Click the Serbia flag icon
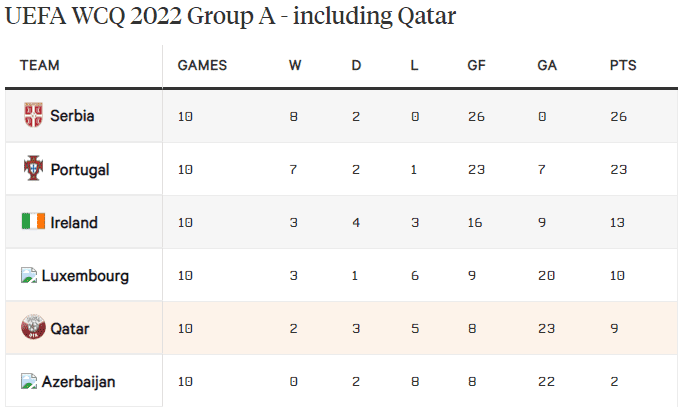 click(33, 115)
